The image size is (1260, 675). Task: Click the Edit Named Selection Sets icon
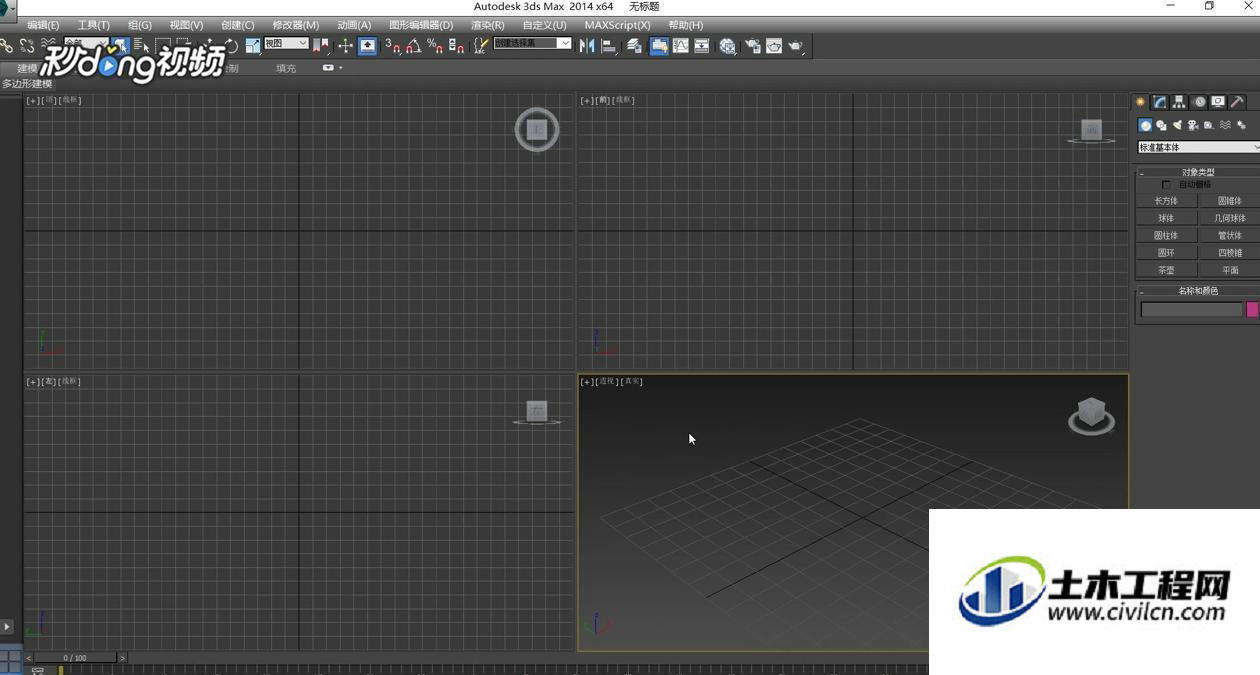tap(481, 45)
